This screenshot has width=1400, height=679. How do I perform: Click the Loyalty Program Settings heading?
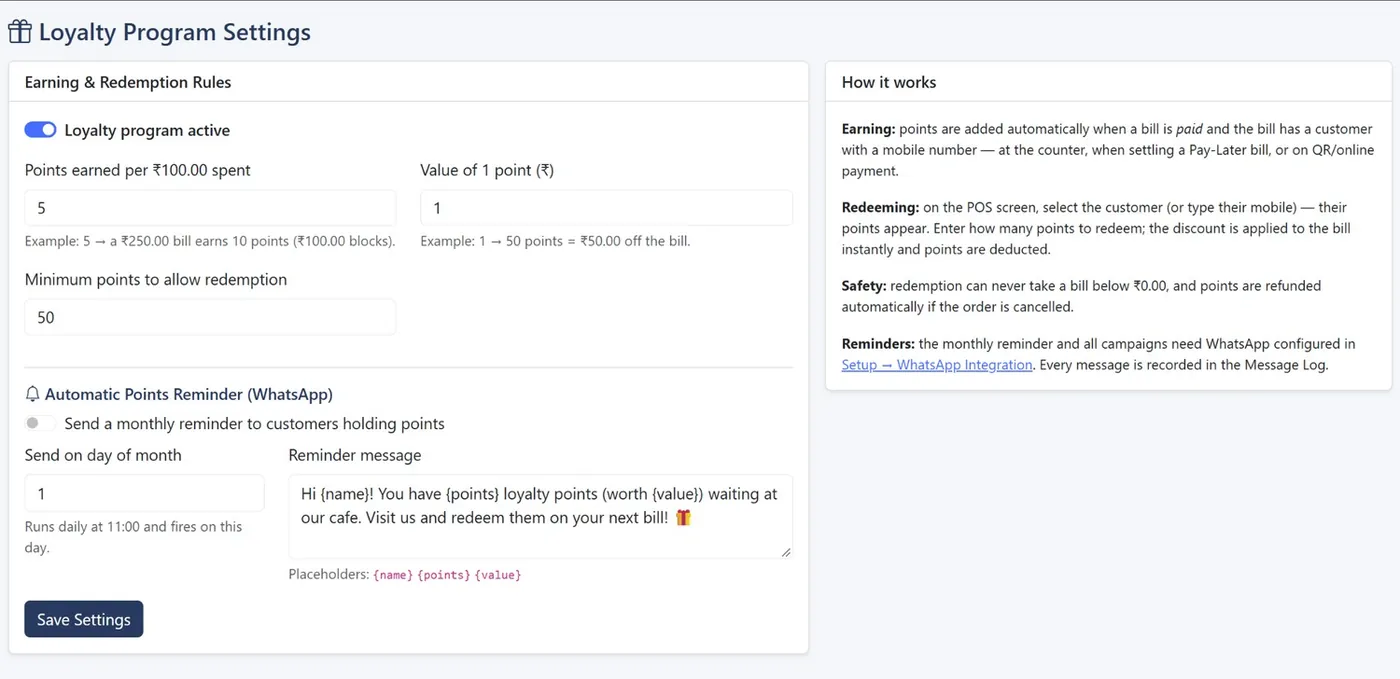[174, 32]
